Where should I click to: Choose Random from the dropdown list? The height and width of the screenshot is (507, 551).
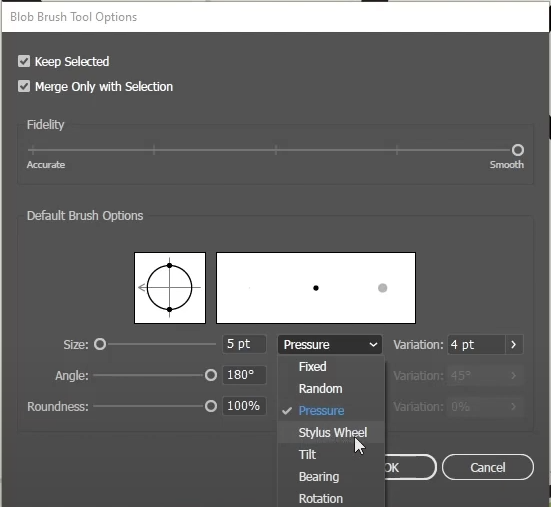(331, 389)
